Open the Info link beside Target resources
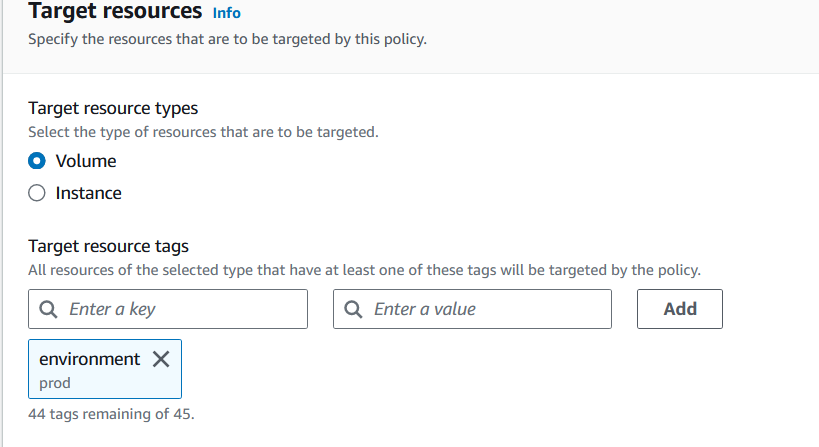 [x=226, y=13]
